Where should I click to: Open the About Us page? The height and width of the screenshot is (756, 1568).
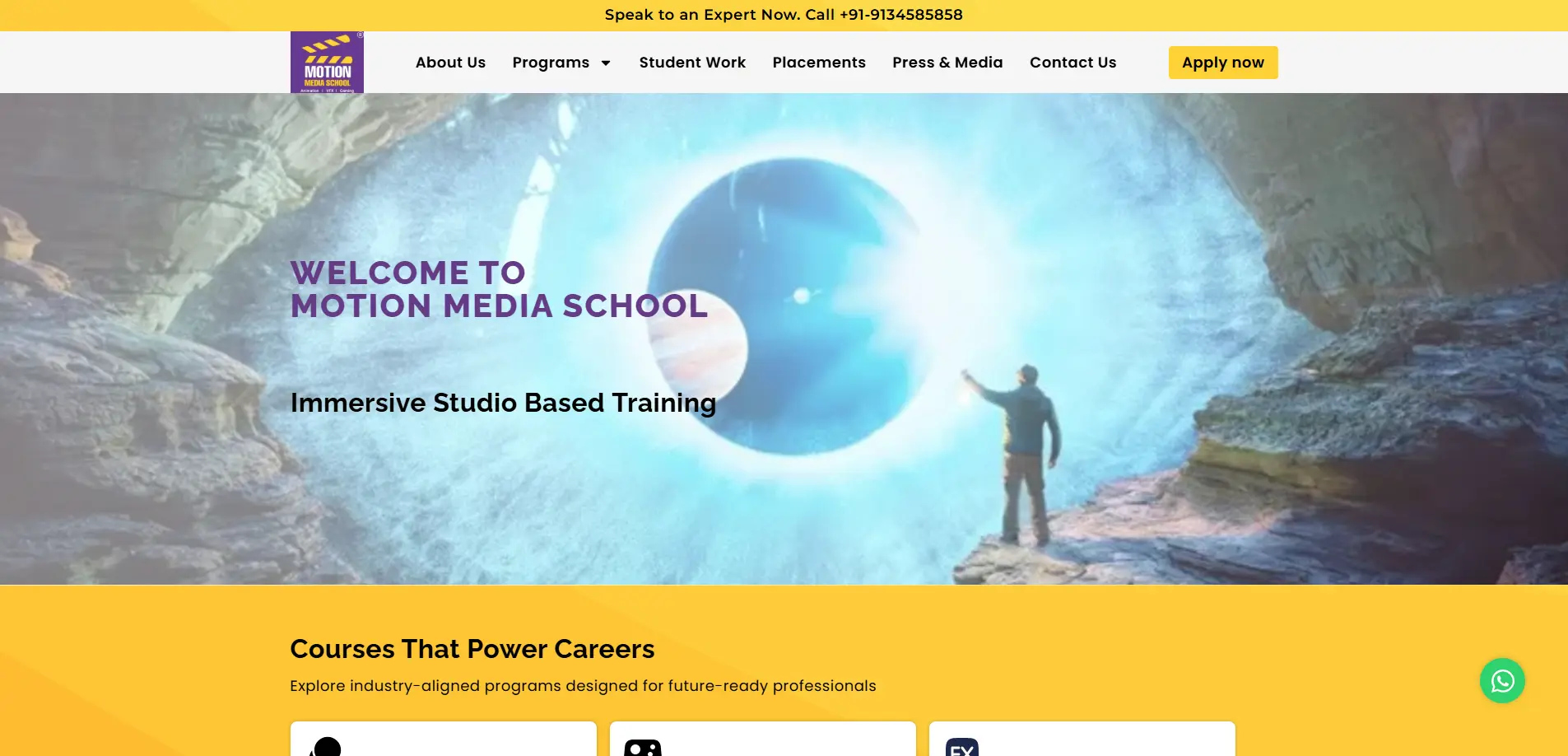450,63
